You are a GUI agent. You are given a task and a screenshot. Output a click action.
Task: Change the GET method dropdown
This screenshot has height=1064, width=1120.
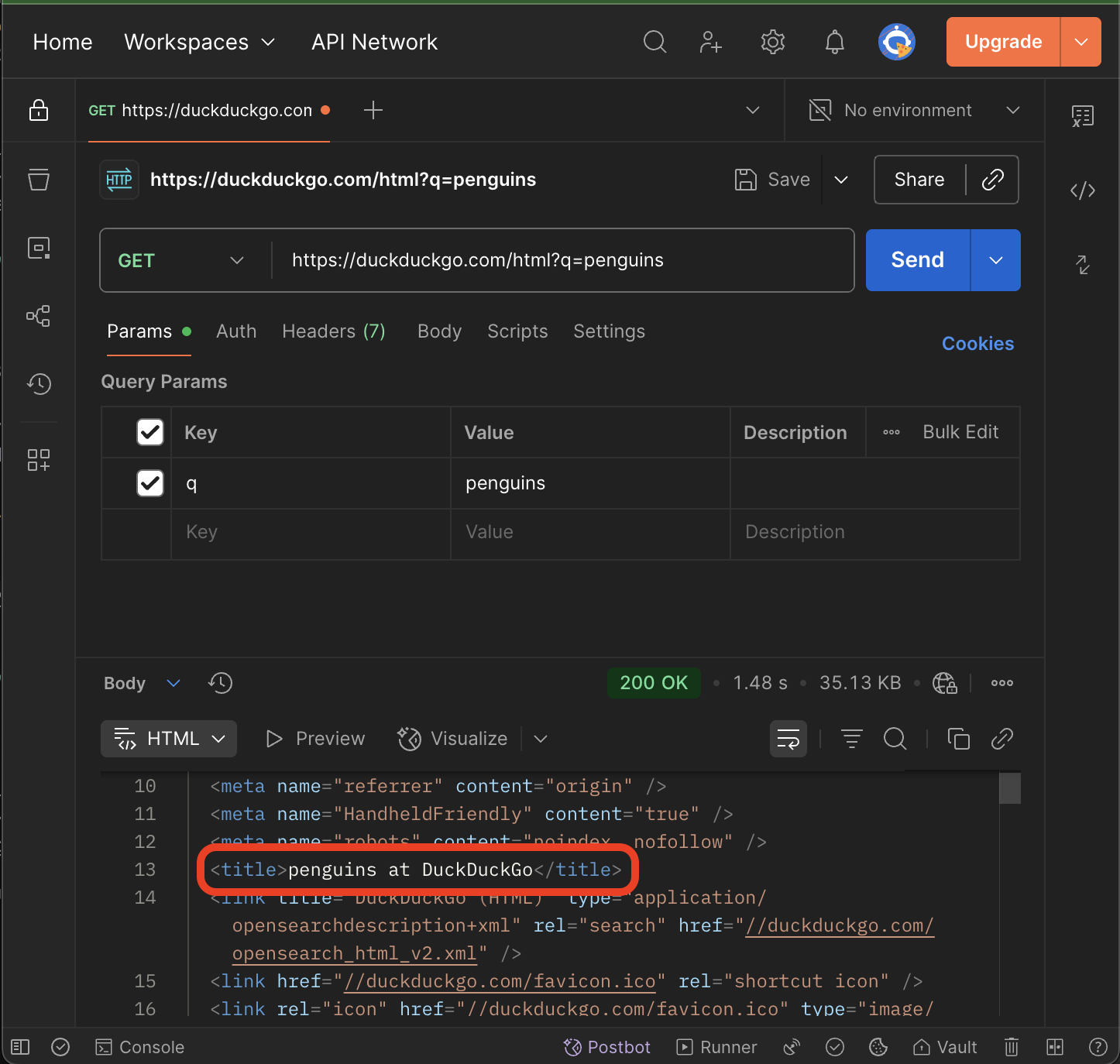(181, 260)
